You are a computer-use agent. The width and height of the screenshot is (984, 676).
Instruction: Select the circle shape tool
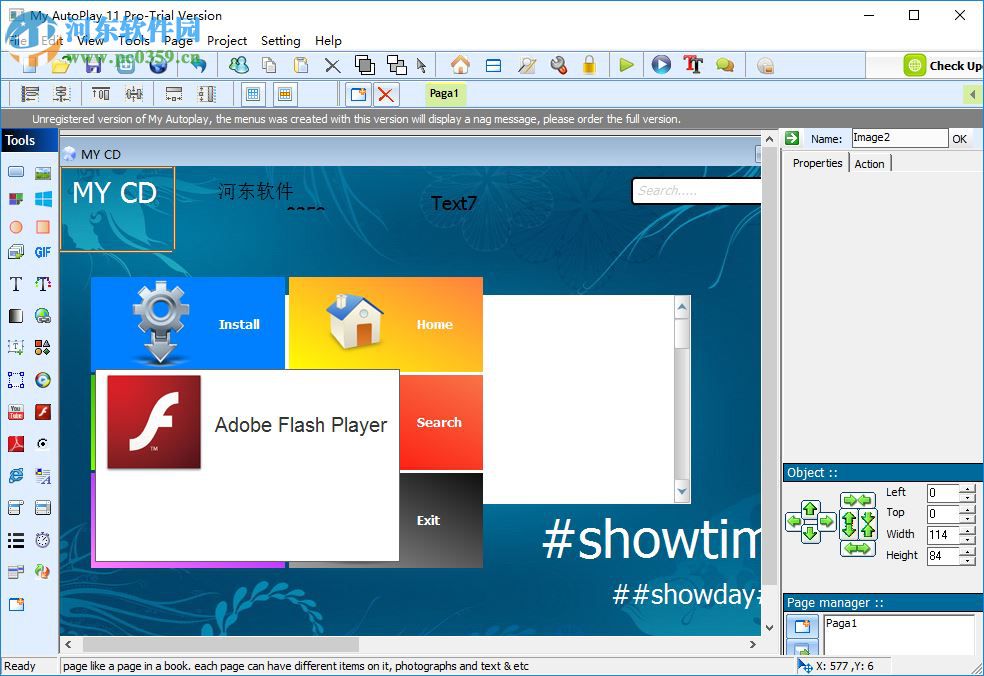tap(16, 227)
